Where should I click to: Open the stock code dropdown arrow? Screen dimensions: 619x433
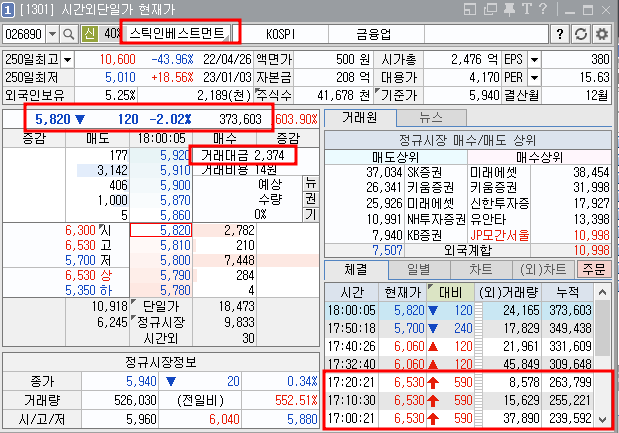click(52, 34)
